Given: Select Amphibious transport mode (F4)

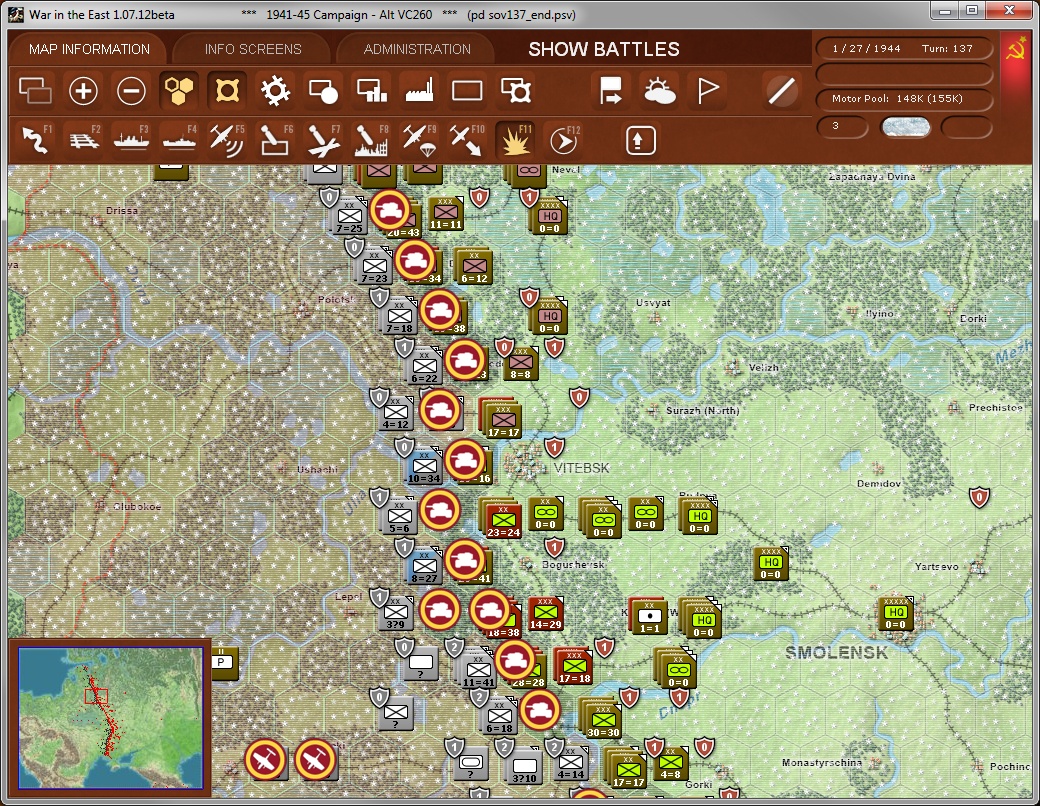Looking at the screenshot, I should [x=179, y=140].
